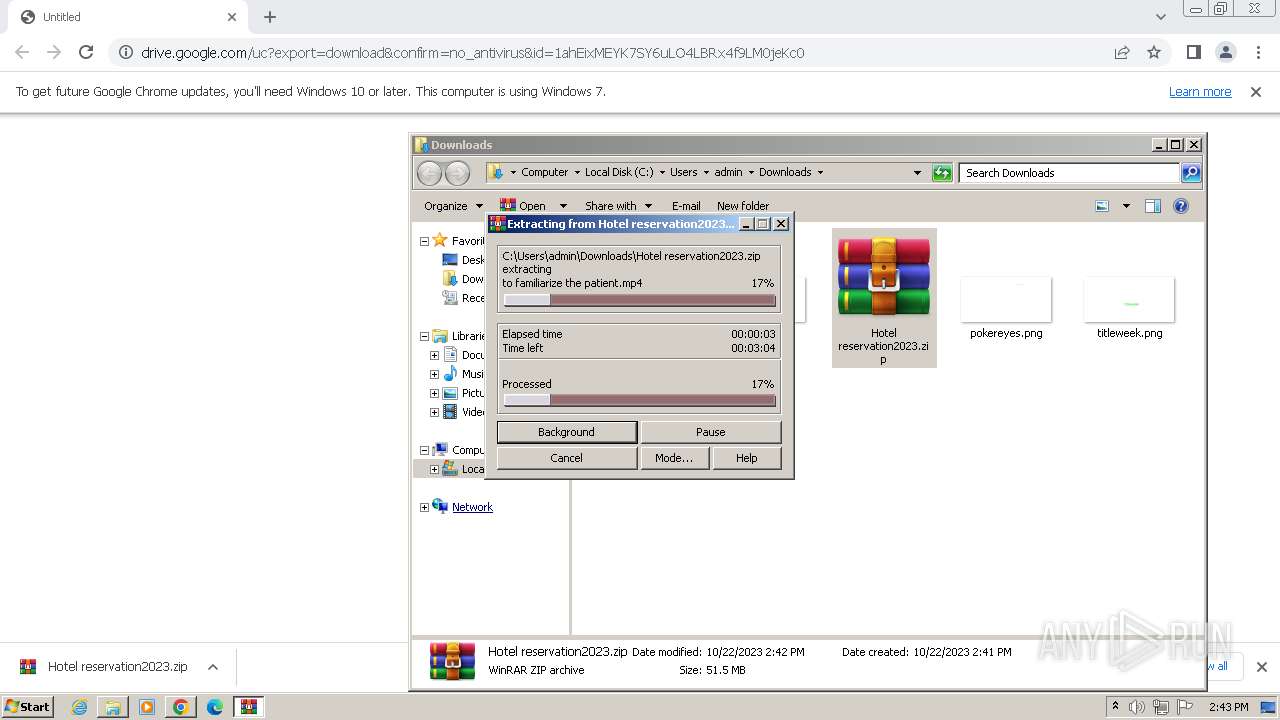Select the Hotel reservation2023.zip file
1280x720 pixels.
[884, 298]
